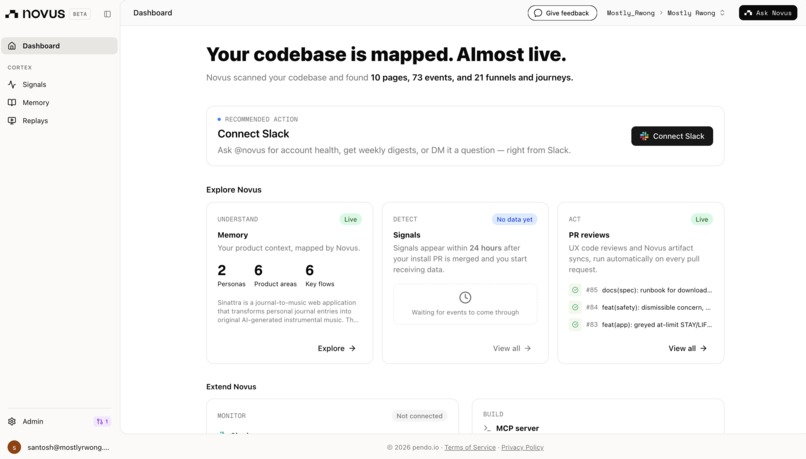The height and width of the screenshot is (459, 806).
Task: Click the terminal icon beside MCP server
Action: click(487, 428)
